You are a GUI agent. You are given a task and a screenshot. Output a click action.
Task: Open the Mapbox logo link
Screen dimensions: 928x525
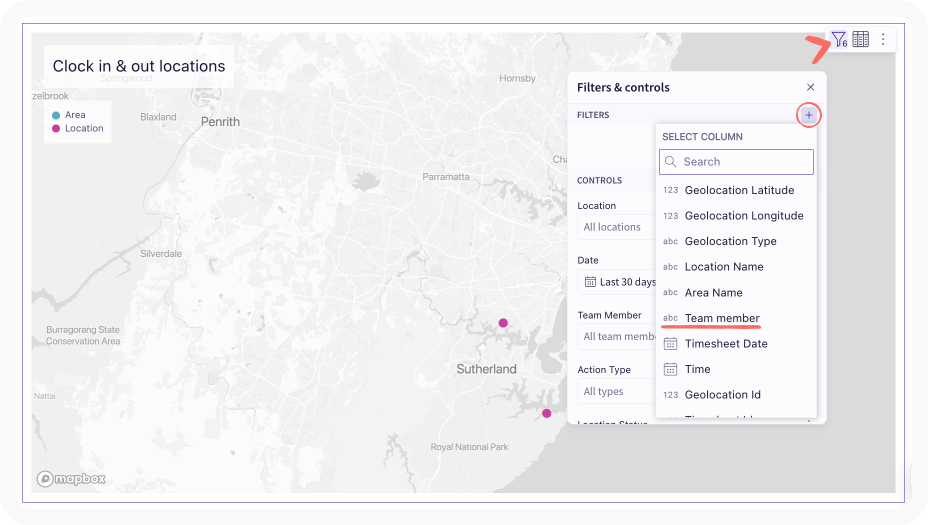[71, 479]
